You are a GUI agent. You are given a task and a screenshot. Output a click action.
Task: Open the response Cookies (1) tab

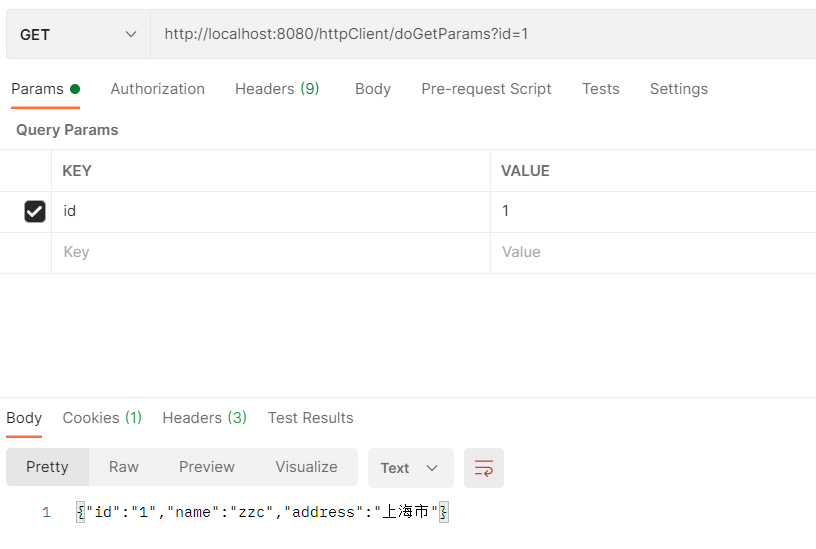pos(102,418)
